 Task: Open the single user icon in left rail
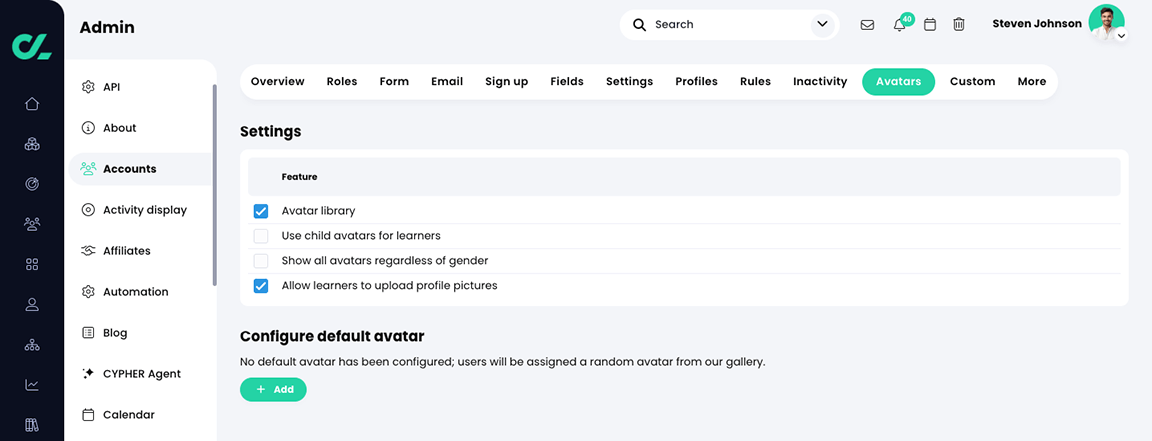32,304
